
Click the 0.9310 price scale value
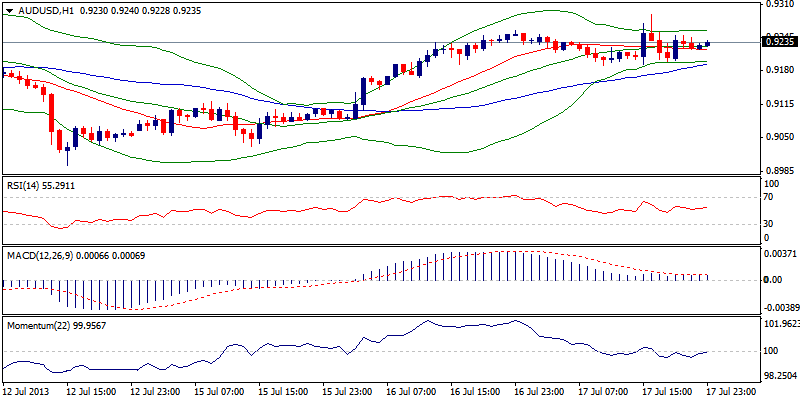[x=776, y=6]
